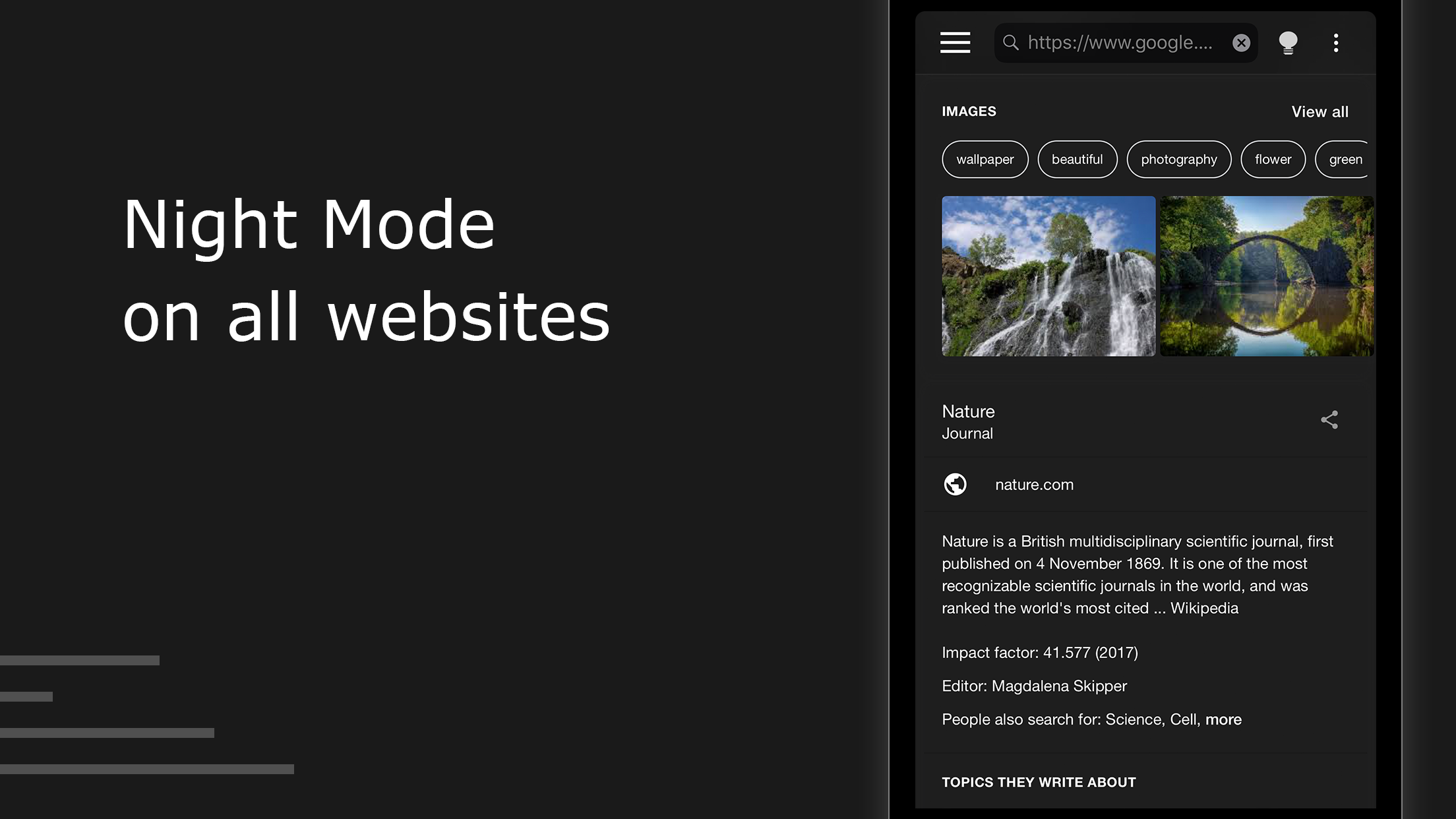Click the globe icon beside nature.com
The width and height of the screenshot is (1456, 819).
pos(955,485)
